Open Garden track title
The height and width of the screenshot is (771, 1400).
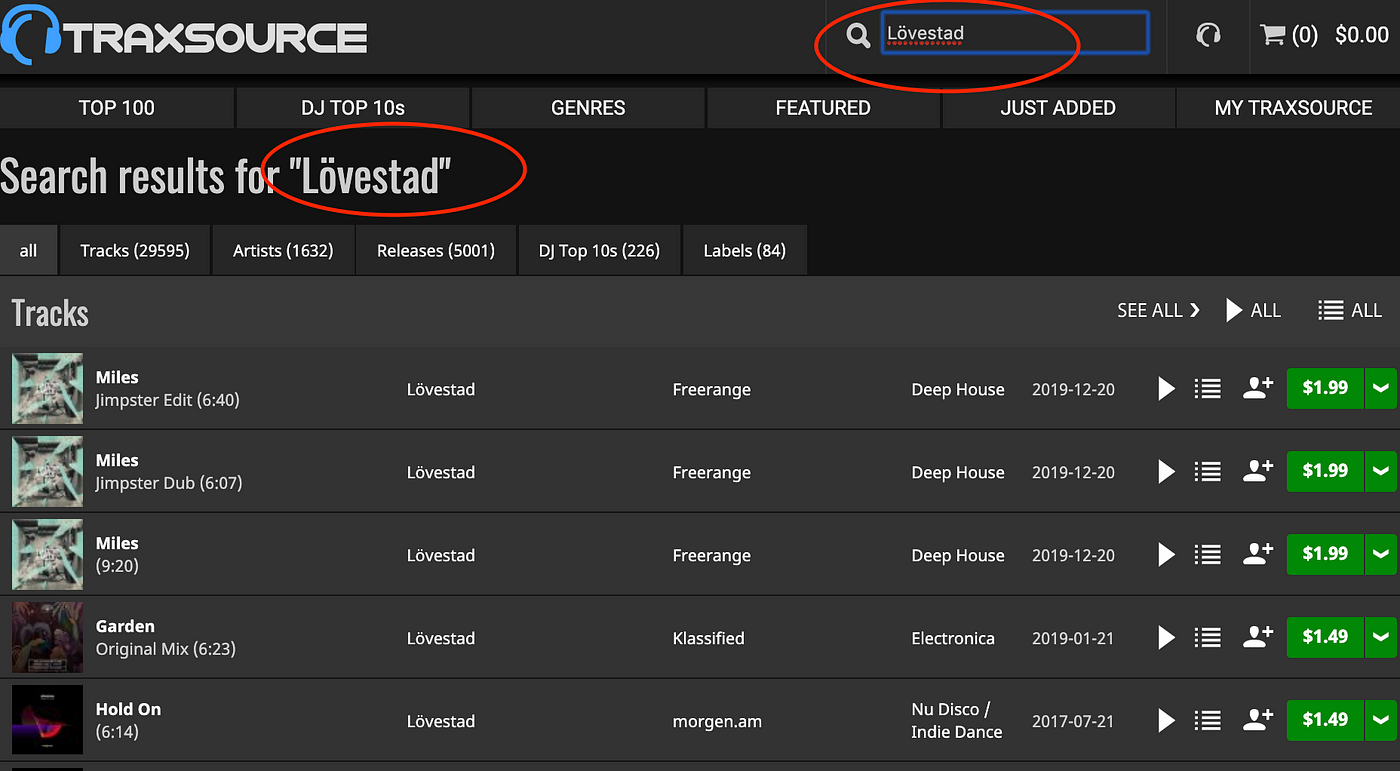click(125, 626)
